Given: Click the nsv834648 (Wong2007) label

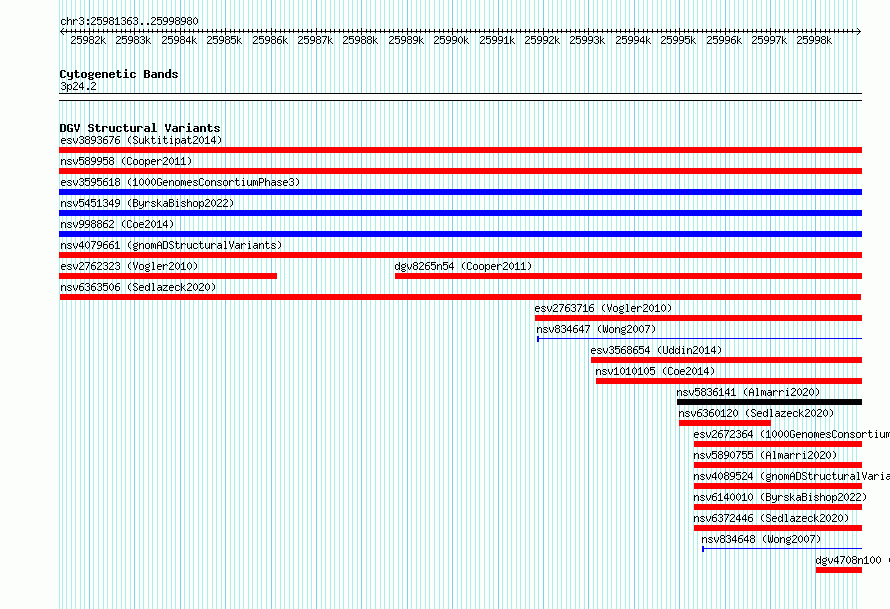Looking at the screenshot, I should pyautogui.click(x=761, y=539).
